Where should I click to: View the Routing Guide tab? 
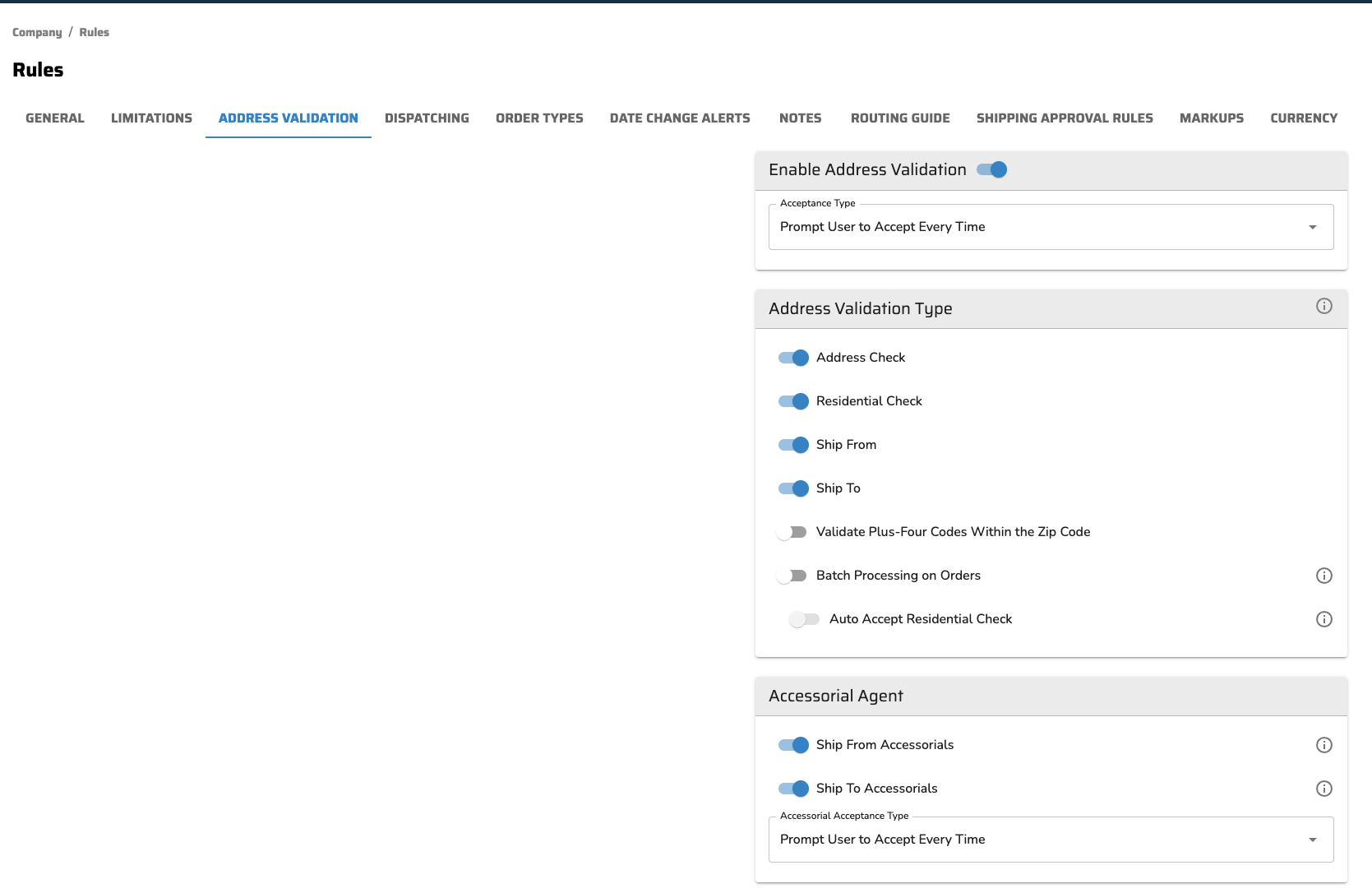[900, 118]
